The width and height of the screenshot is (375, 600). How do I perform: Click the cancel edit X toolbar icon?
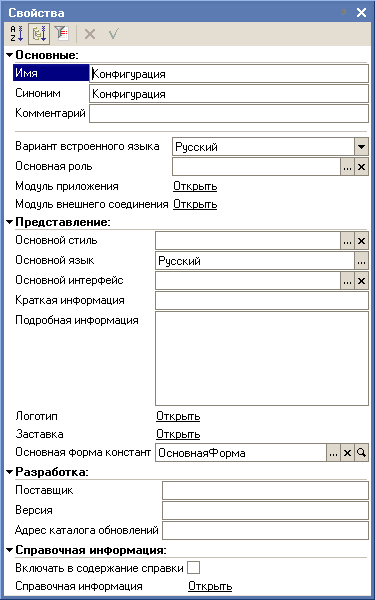point(90,34)
